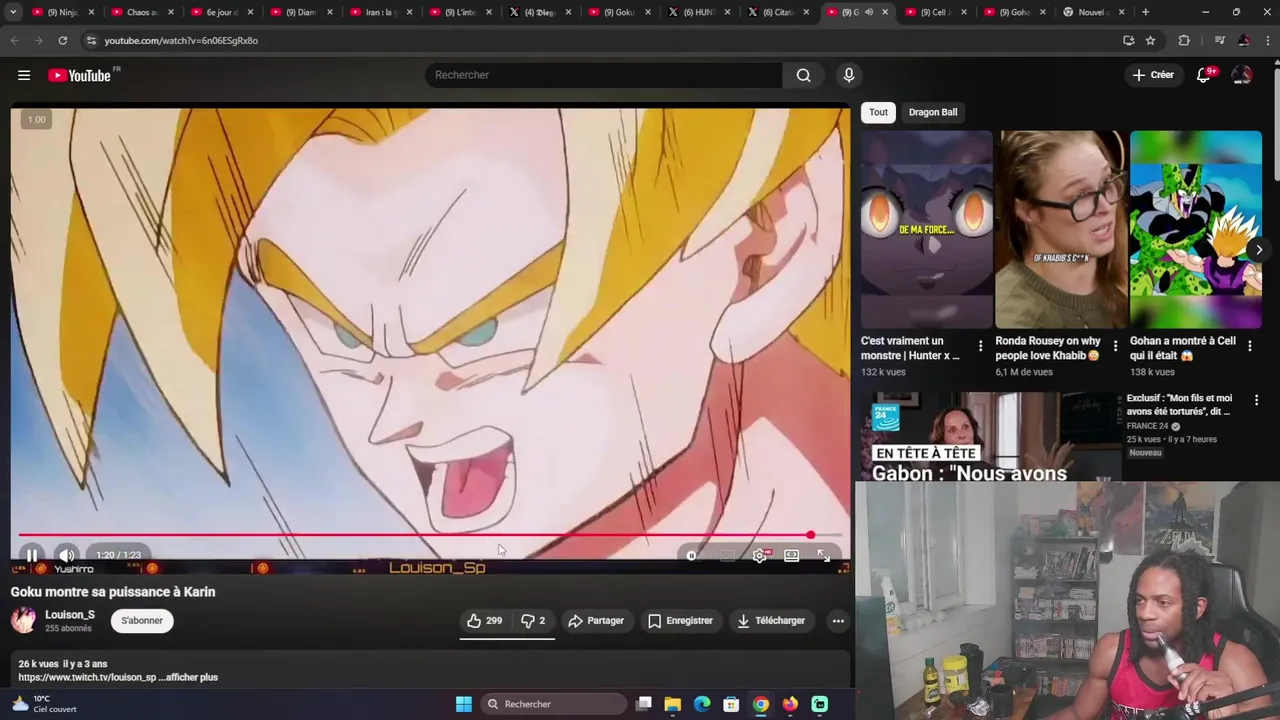Viewport: 1280px width, 720px height.
Task: Open Microsoft Store from taskbar
Action: point(731,704)
